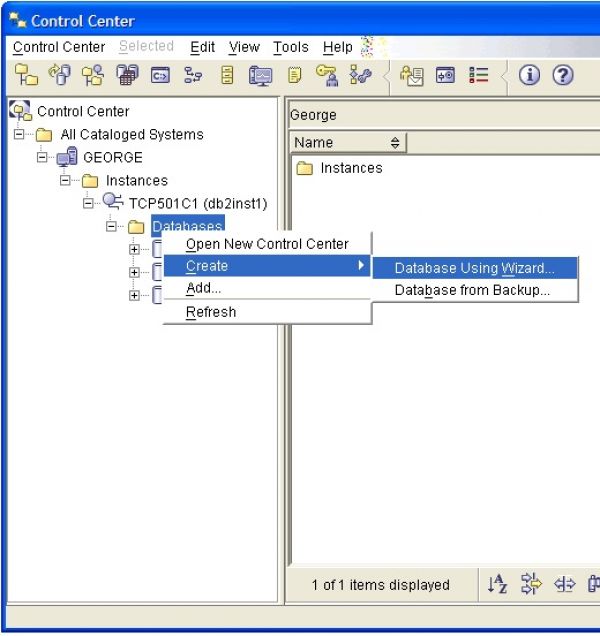Launch the Replication Center tool
This screenshot has width=600, height=636.
[x=60, y=75]
